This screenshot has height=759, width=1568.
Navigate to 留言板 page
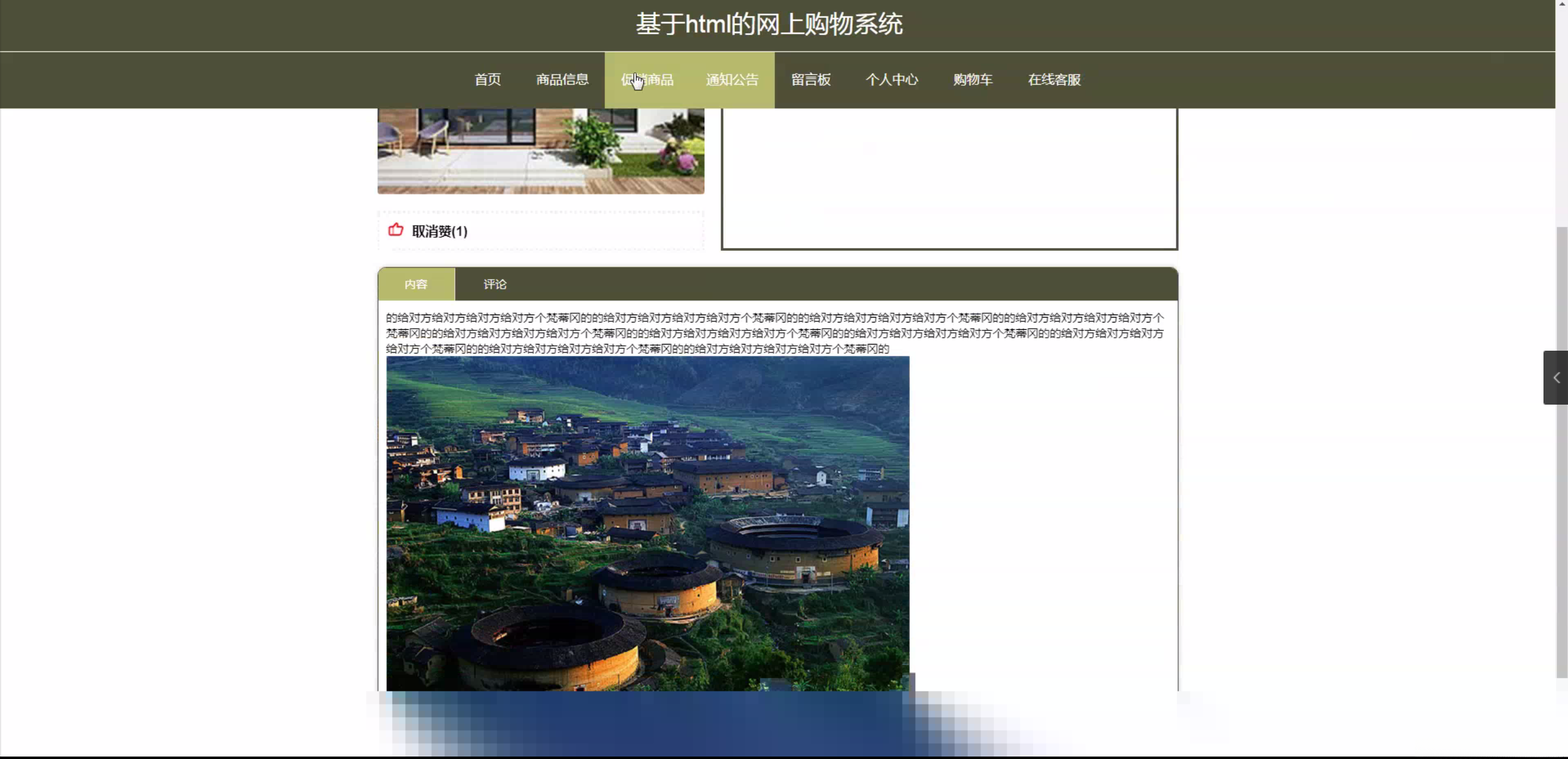(810, 80)
